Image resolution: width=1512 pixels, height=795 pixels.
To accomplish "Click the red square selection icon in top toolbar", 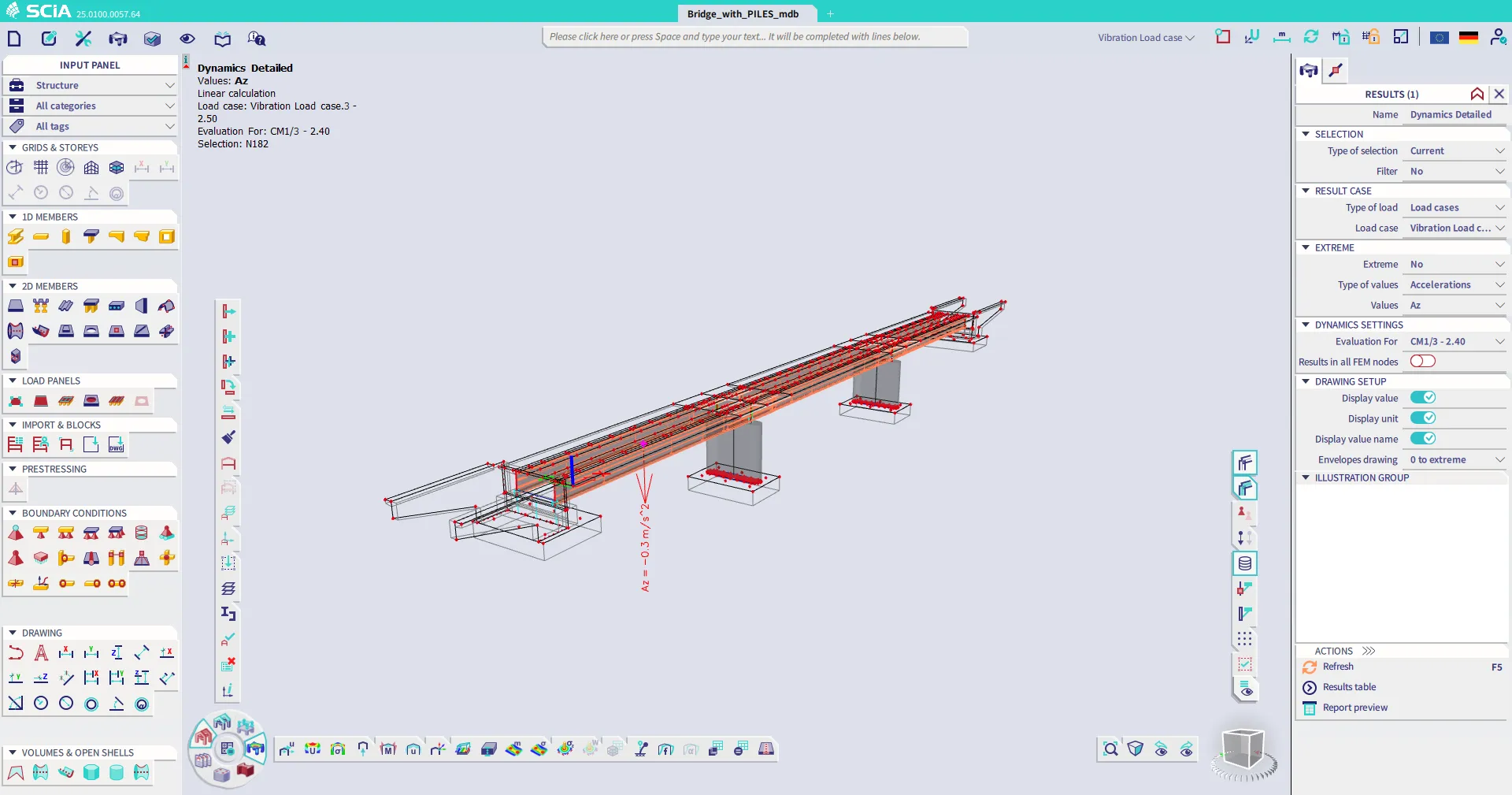I will click(x=1222, y=36).
